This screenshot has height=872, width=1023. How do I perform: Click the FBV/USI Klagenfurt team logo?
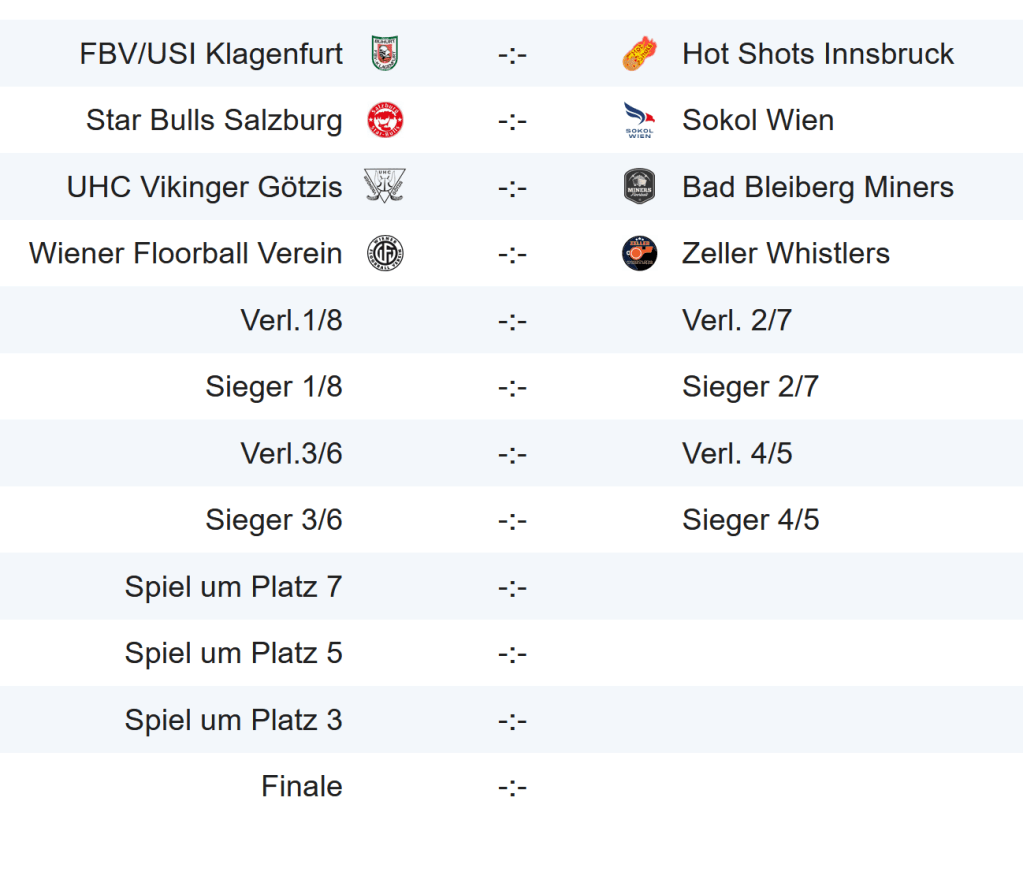pos(385,53)
